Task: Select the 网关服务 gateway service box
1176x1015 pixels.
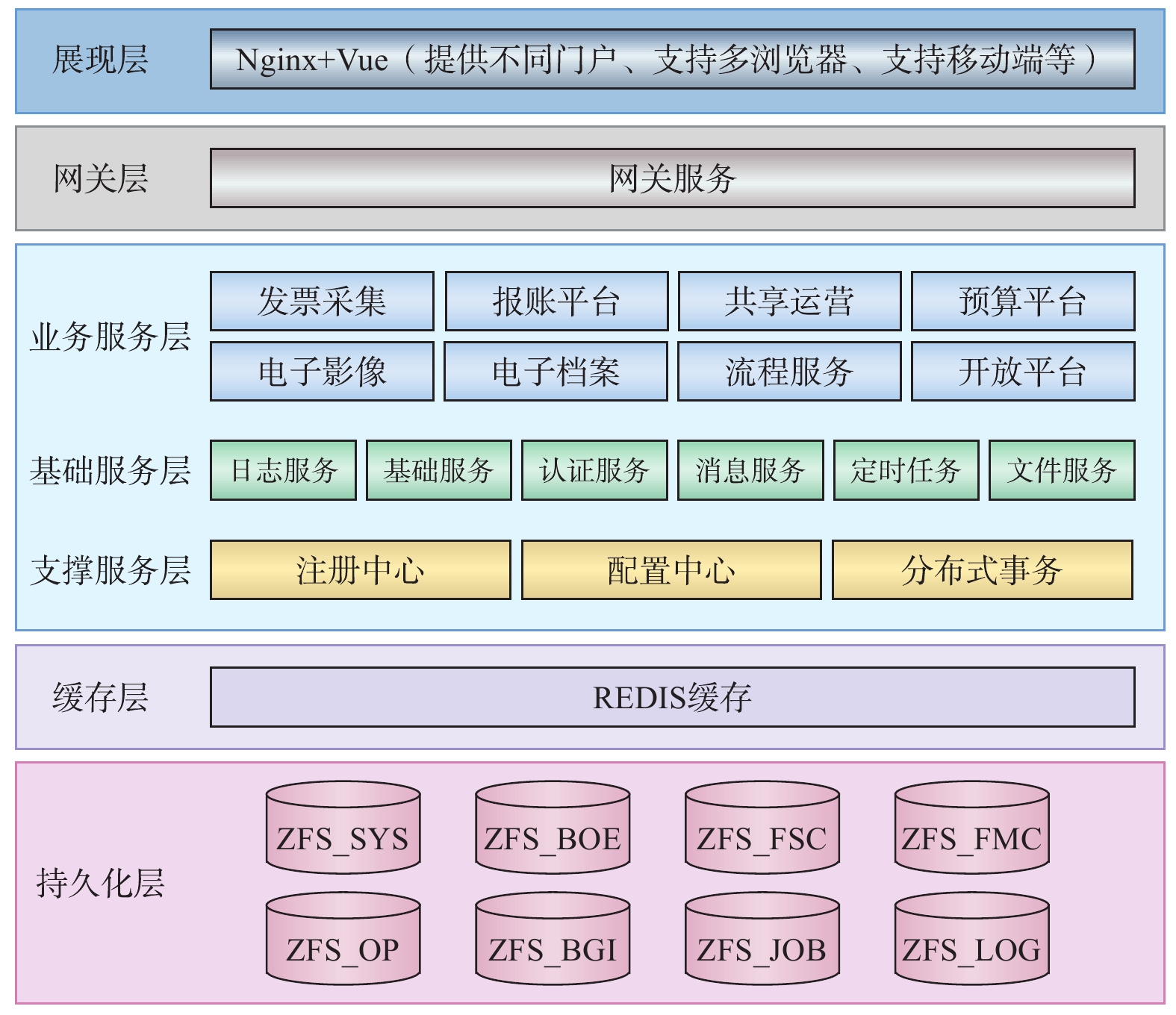Action: pos(672,178)
